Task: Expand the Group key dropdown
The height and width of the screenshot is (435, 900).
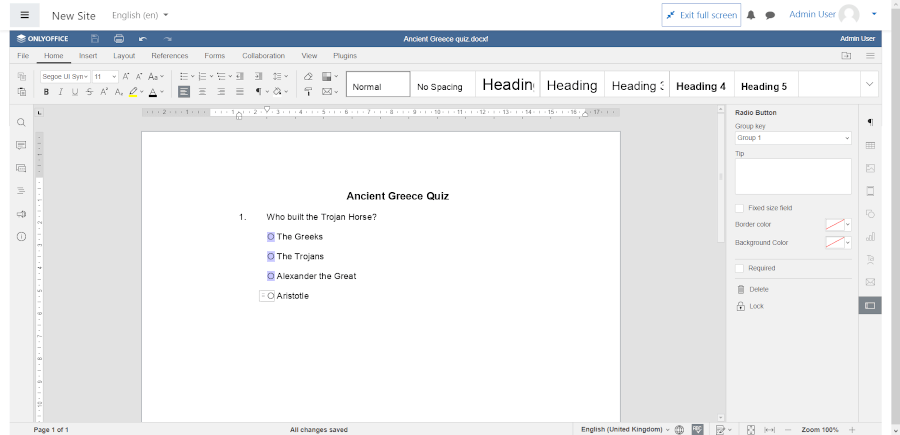Action: tap(846, 138)
